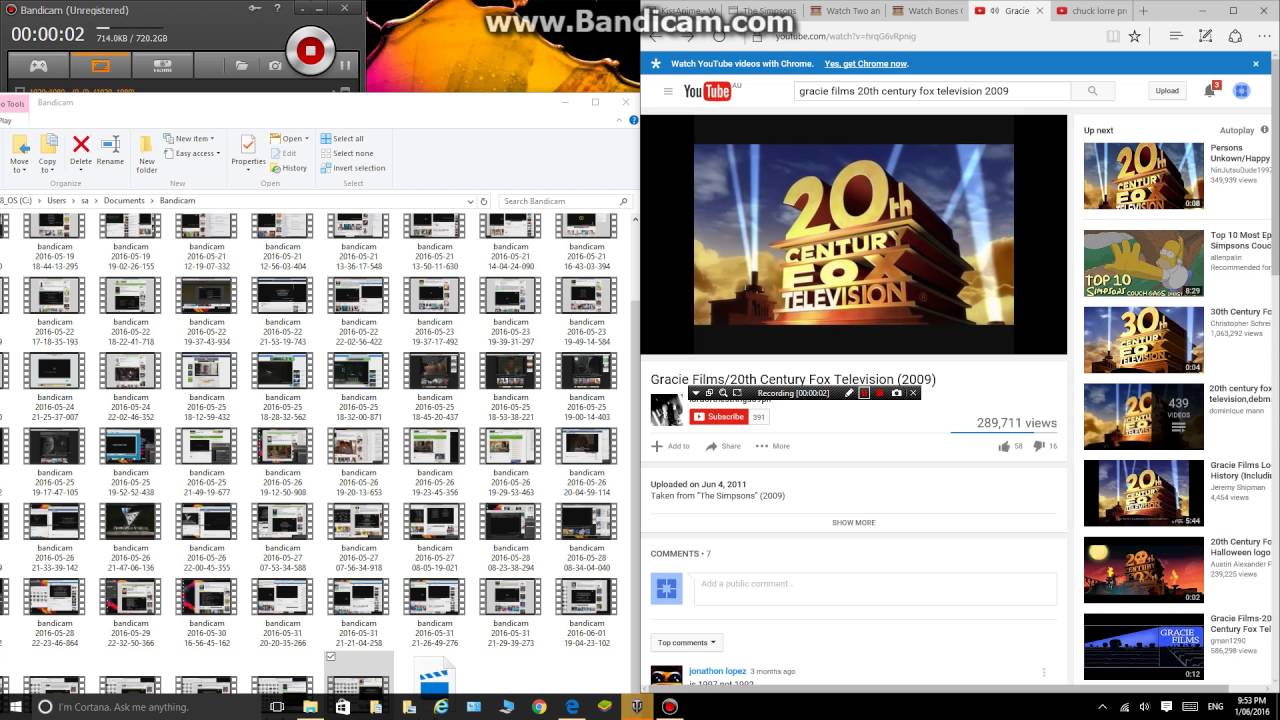Click the Edge Make a Web Note icon

(1206, 36)
